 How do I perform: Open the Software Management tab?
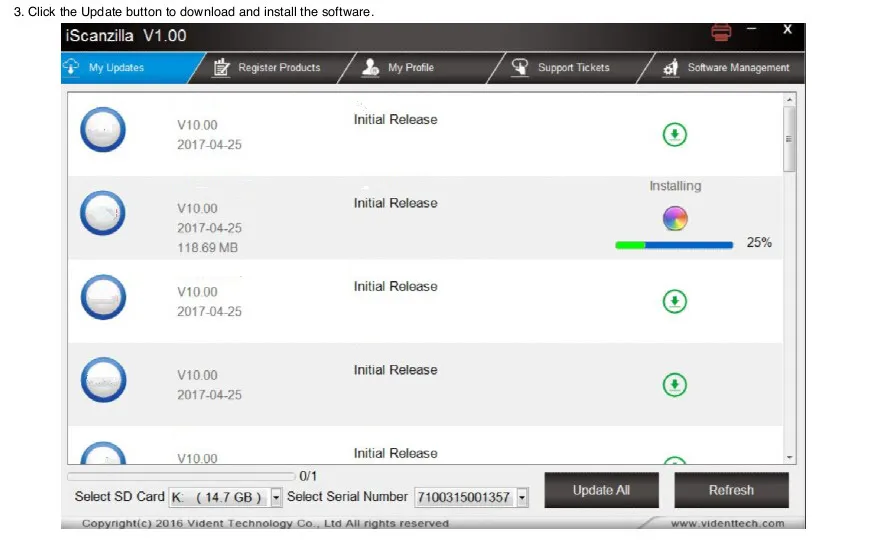coord(727,68)
